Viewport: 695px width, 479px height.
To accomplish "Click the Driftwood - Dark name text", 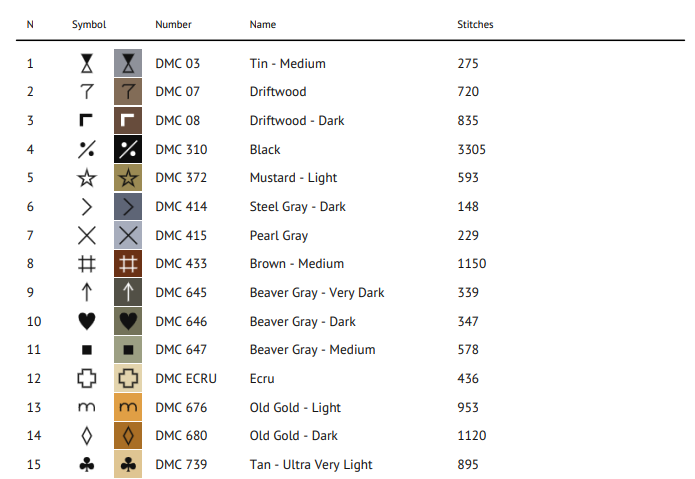I will tap(297, 121).
